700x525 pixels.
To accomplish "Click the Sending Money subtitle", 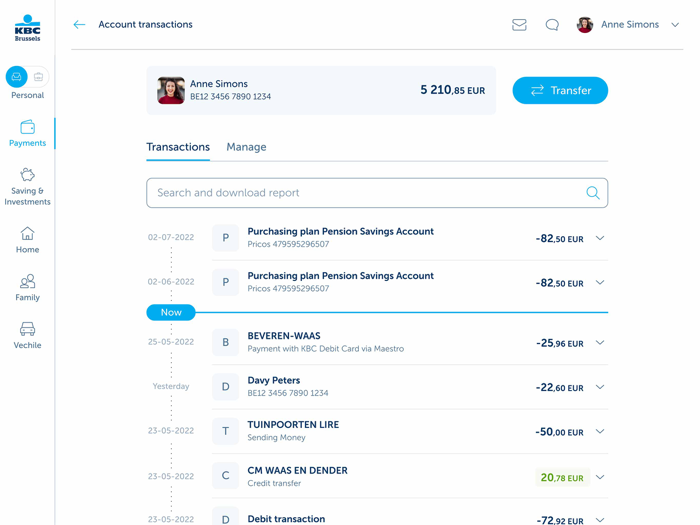I will click(x=276, y=438).
